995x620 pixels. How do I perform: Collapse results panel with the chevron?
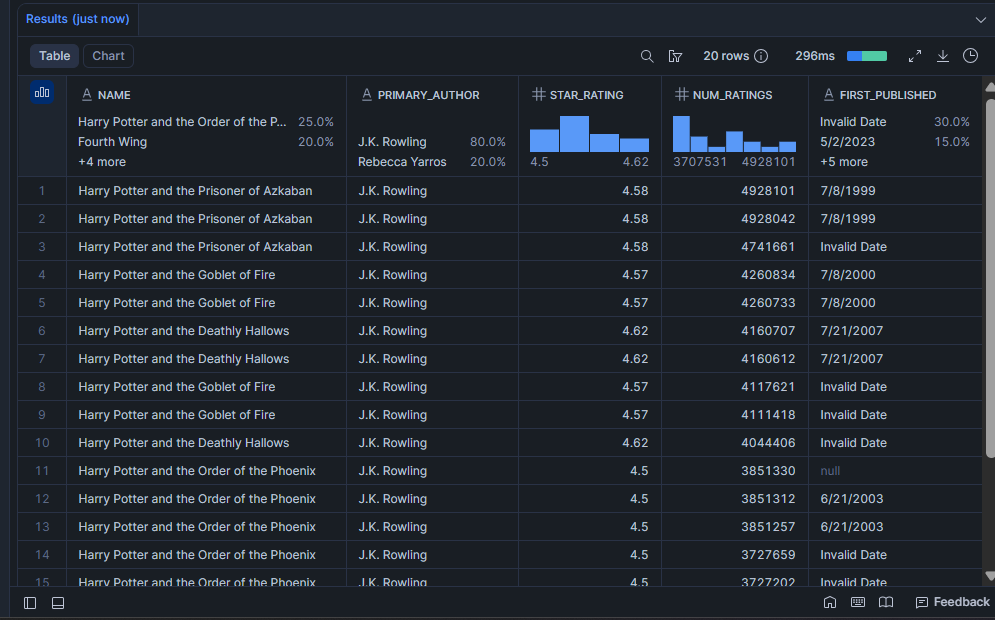pos(980,20)
